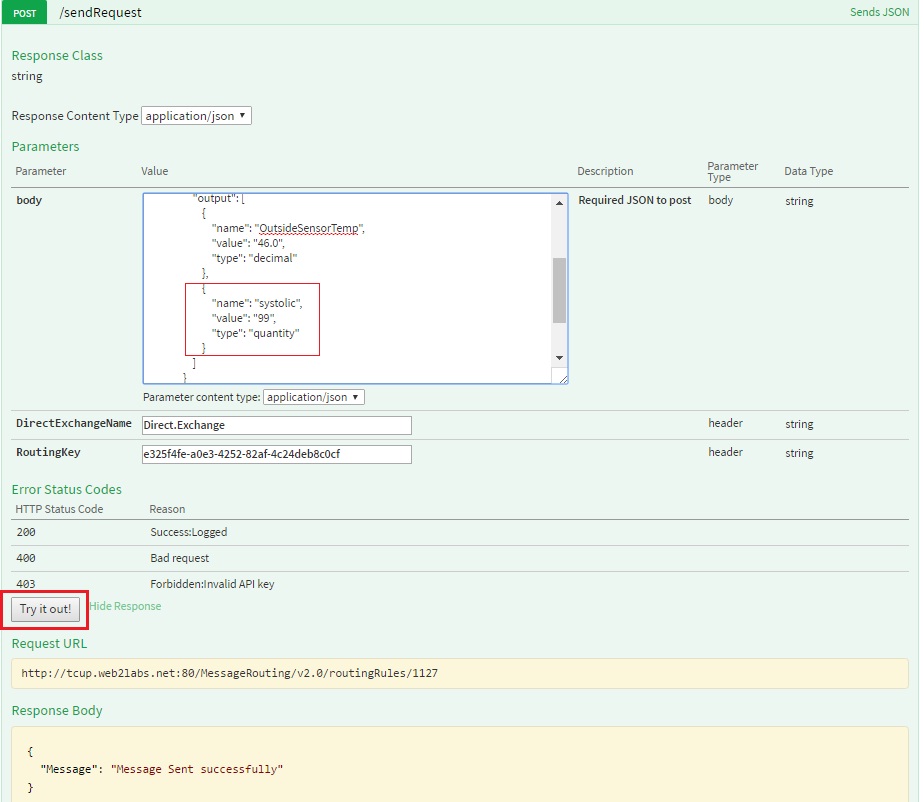
Task: Click the RoutingKey input field
Action: click(277, 454)
